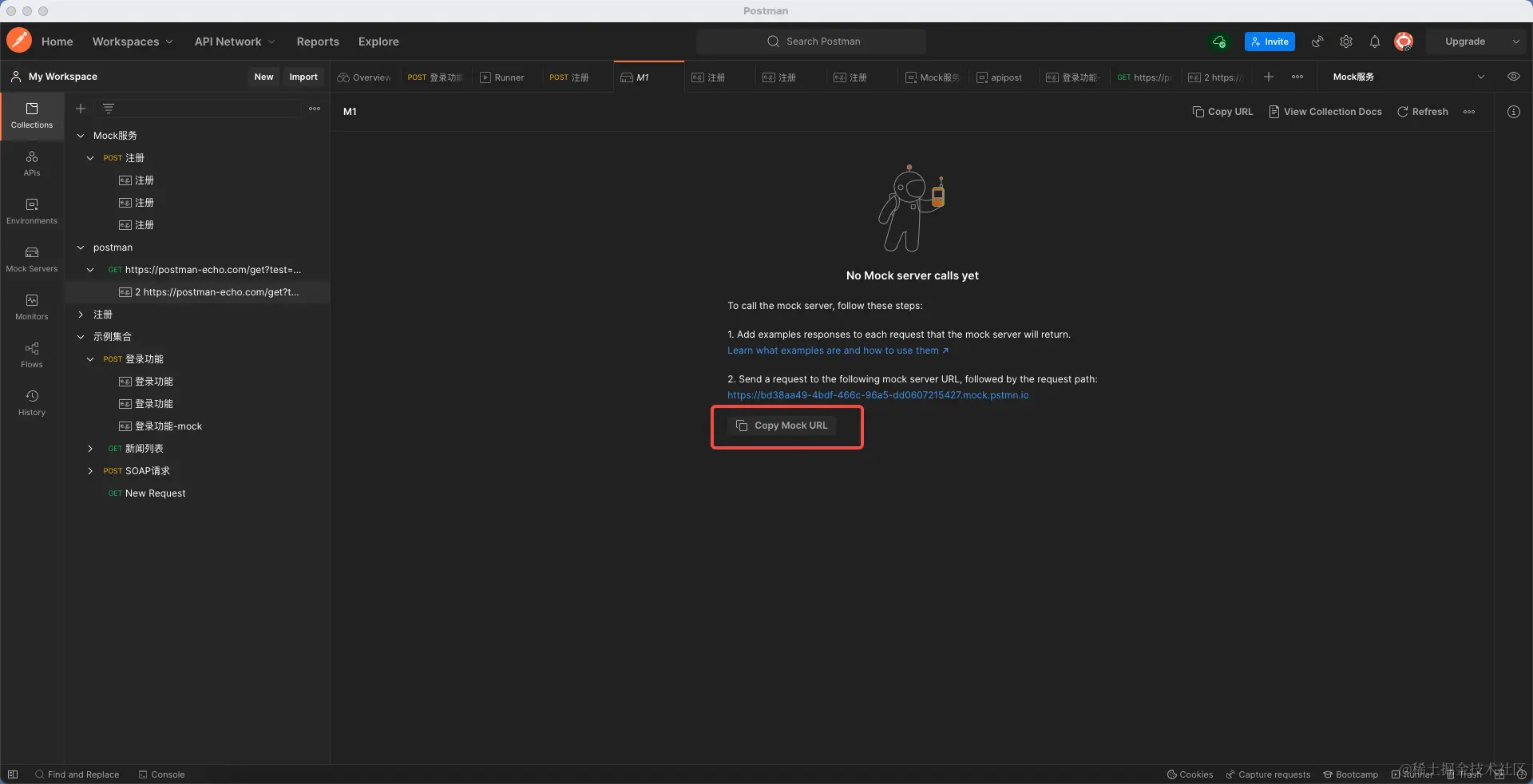Open the mock server info panel icon
This screenshot has width=1533, height=784.
click(1514, 112)
